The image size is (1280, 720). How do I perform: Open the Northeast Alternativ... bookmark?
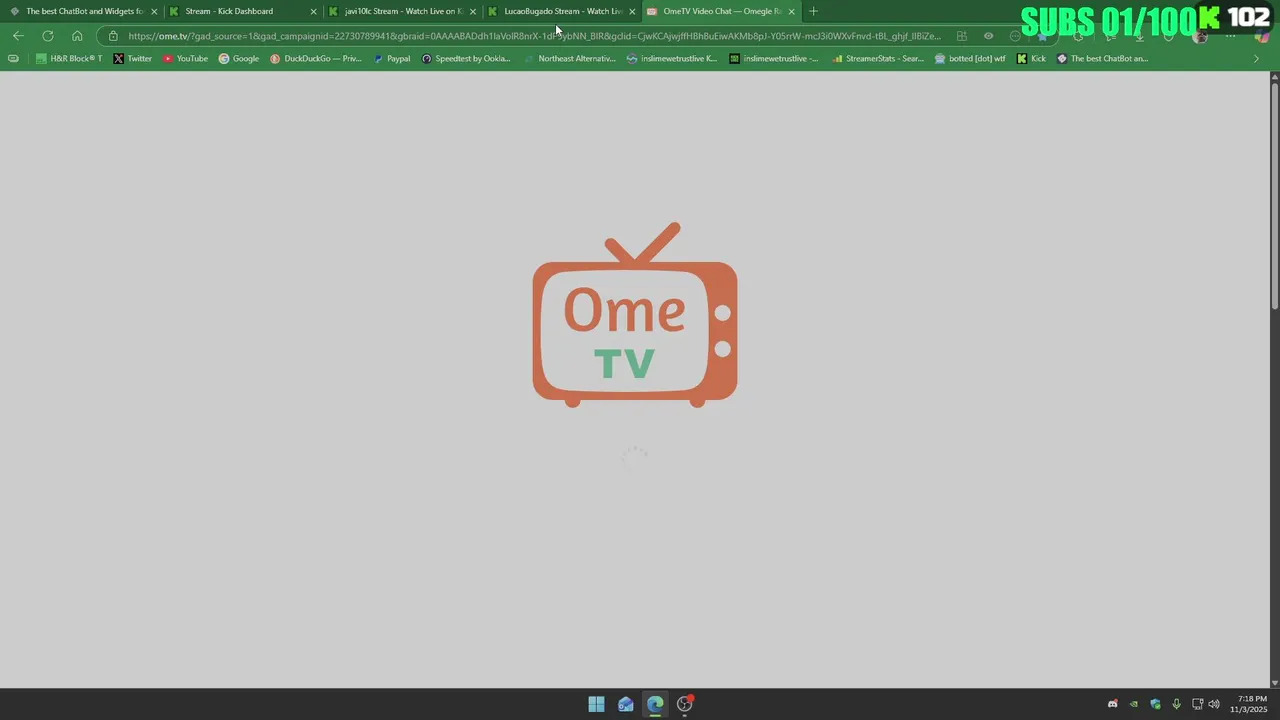[x=570, y=58]
